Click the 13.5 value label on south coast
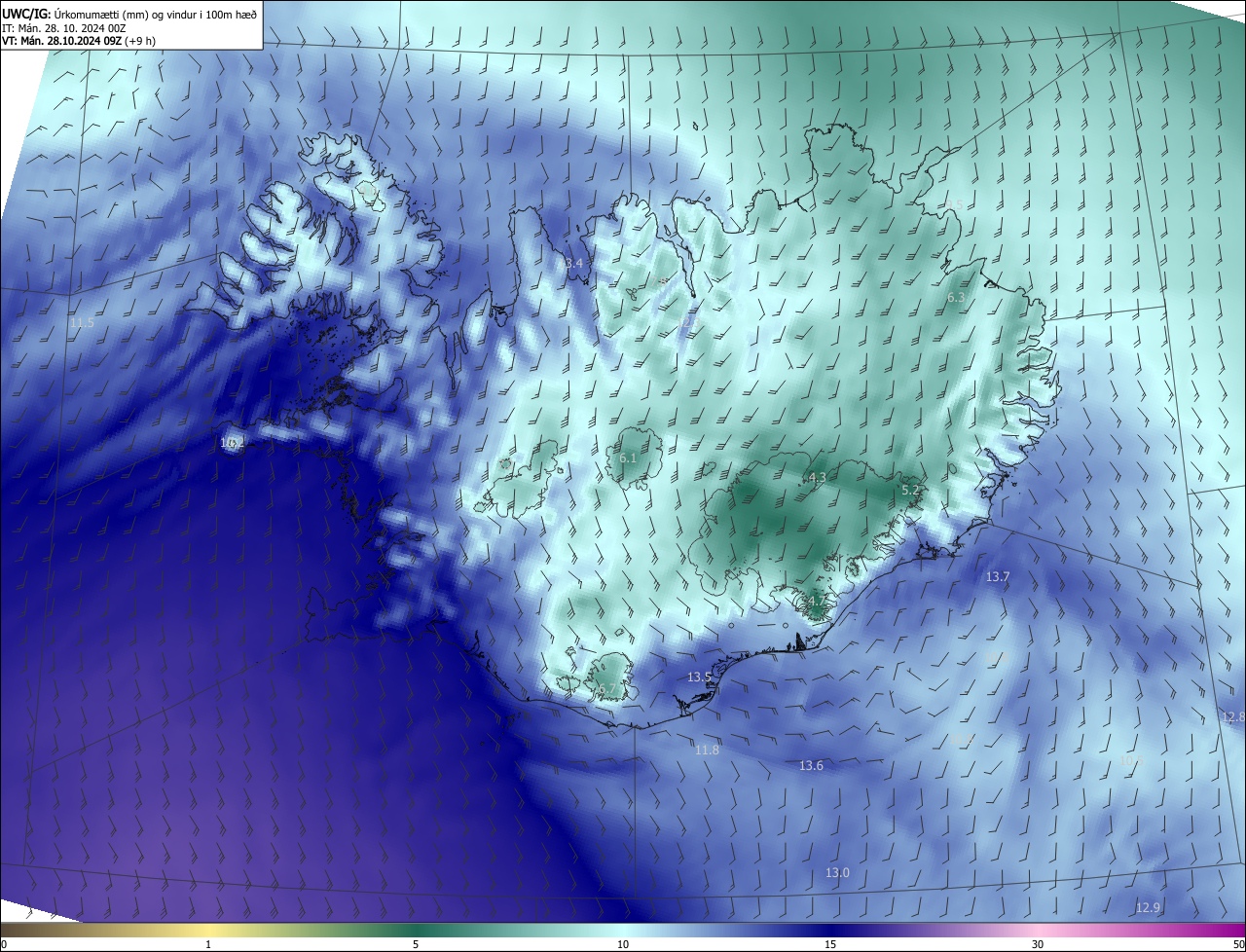The height and width of the screenshot is (952, 1246). coord(700,677)
